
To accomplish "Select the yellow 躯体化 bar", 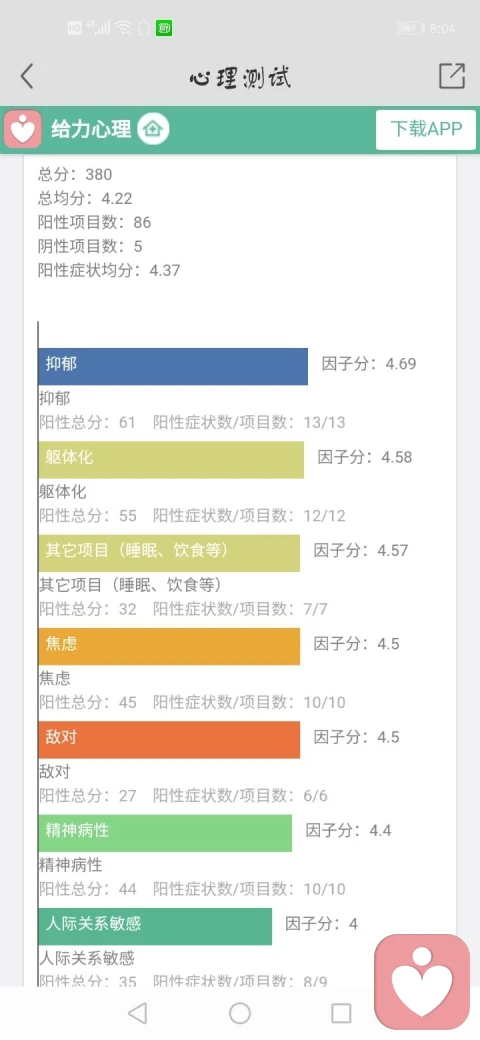I will [x=171, y=460].
